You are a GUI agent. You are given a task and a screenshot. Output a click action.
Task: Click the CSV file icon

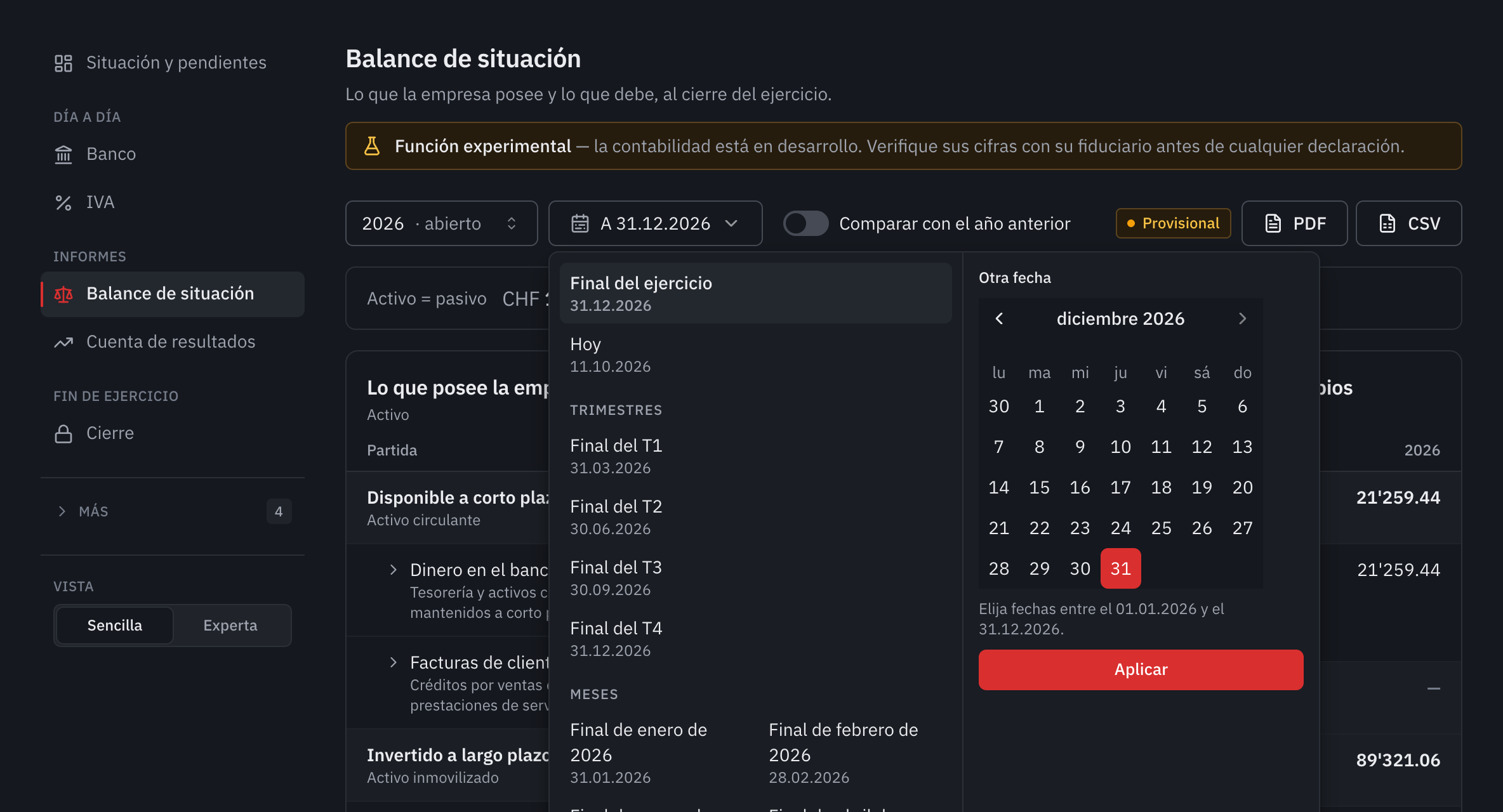(x=1387, y=223)
